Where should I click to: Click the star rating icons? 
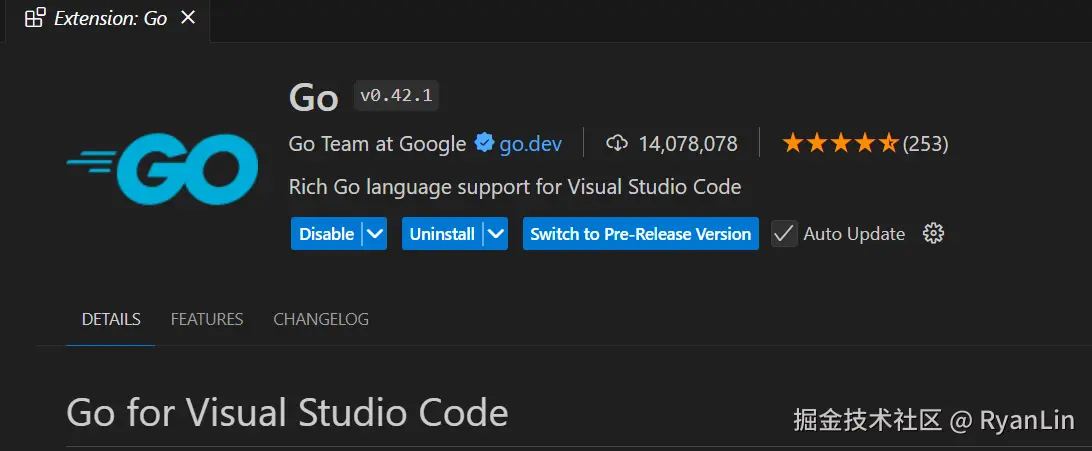[x=841, y=143]
